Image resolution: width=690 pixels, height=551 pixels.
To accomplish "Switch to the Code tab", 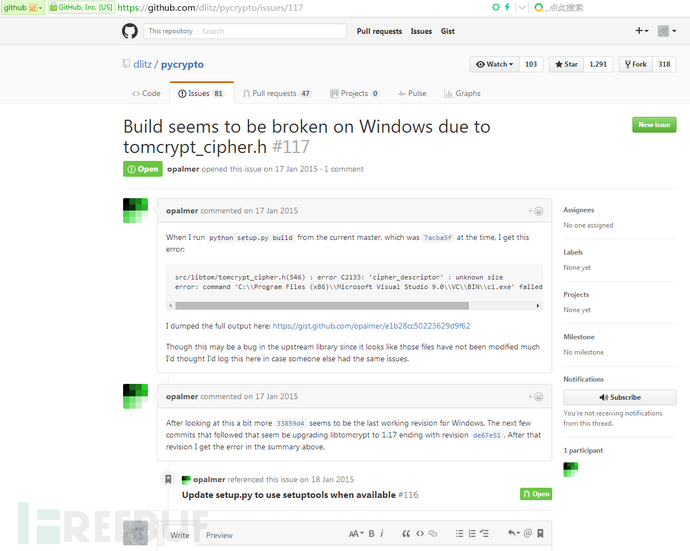I will tap(147, 93).
